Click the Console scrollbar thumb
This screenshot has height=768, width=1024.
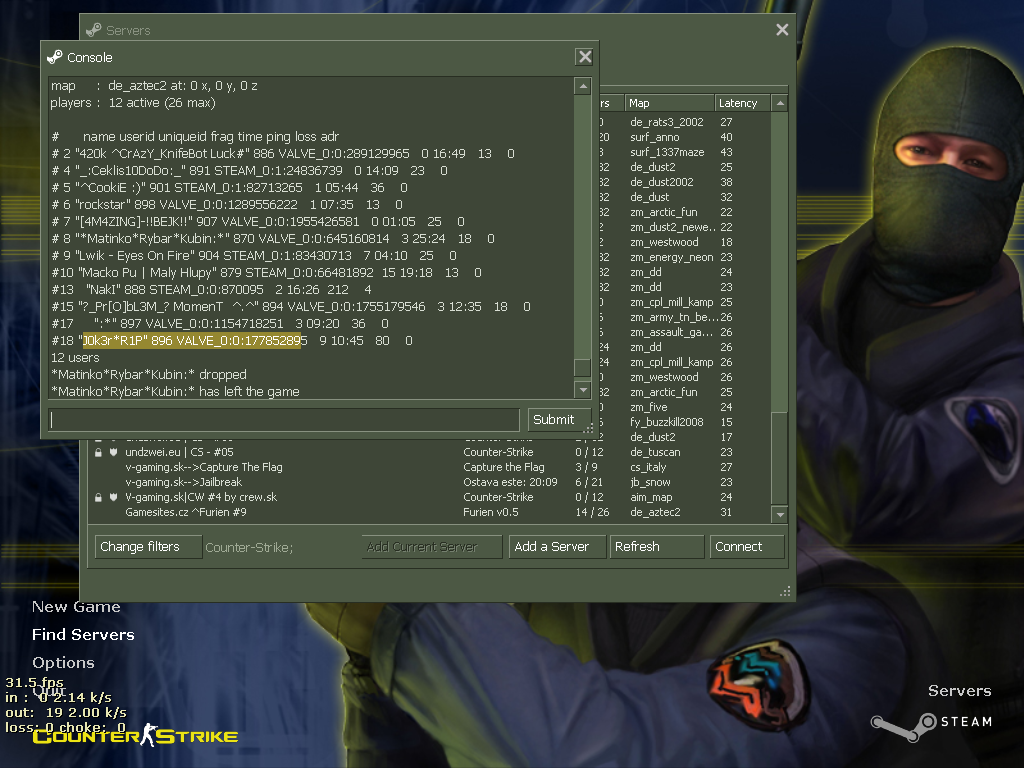(583, 368)
